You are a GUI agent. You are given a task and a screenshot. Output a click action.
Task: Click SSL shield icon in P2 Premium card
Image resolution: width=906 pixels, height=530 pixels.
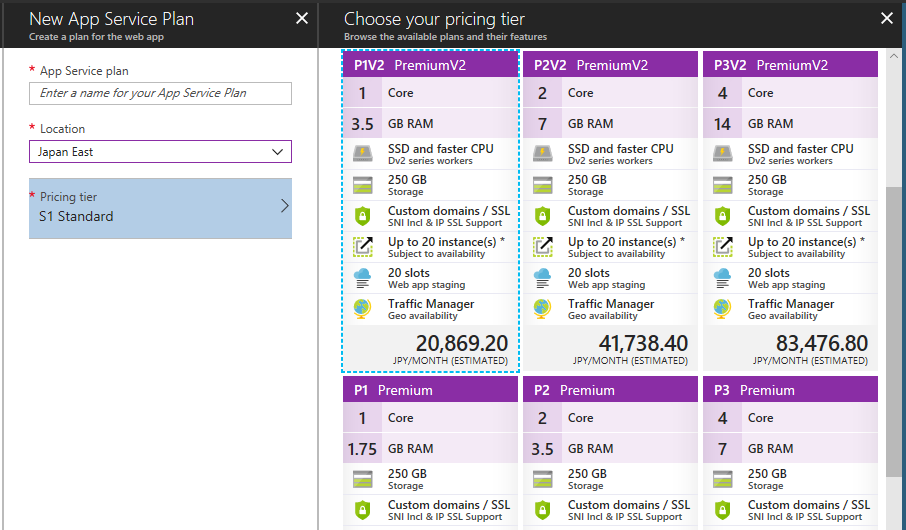[x=543, y=510]
